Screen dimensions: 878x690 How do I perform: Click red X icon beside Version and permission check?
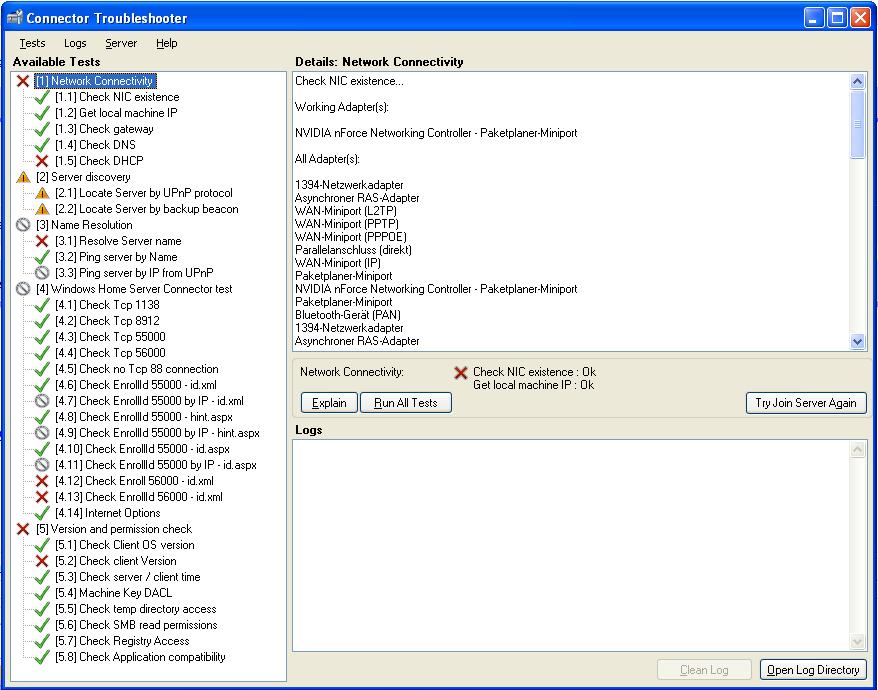pyautogui.click(x=23, y=529)
